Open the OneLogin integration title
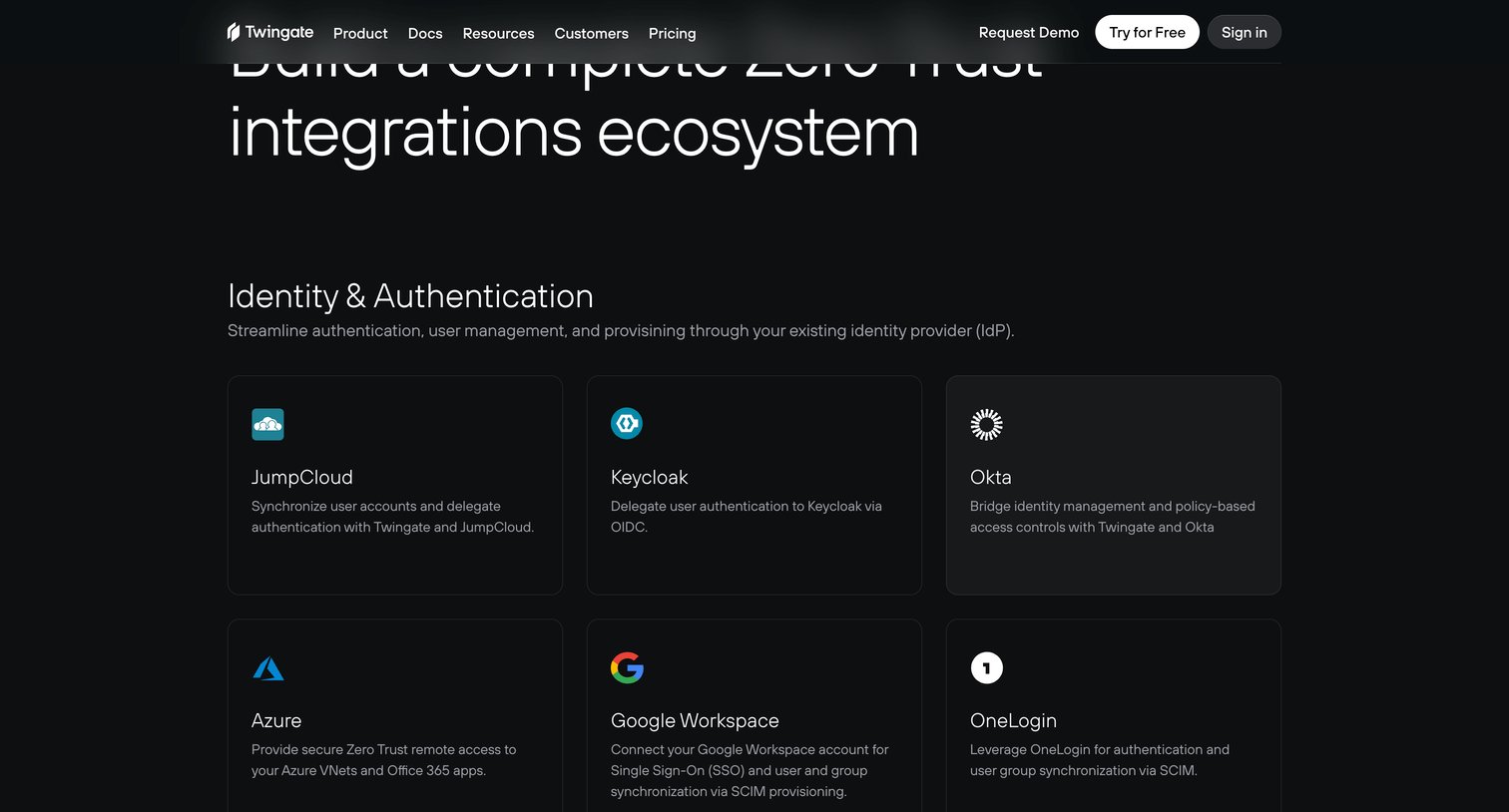1509x812 pixels. point(1013,720)
